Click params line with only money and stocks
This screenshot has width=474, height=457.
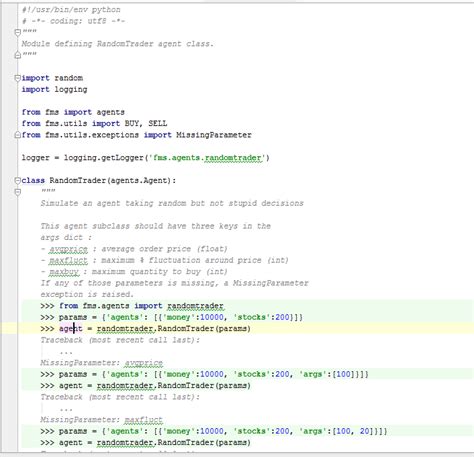pos(171,317)
